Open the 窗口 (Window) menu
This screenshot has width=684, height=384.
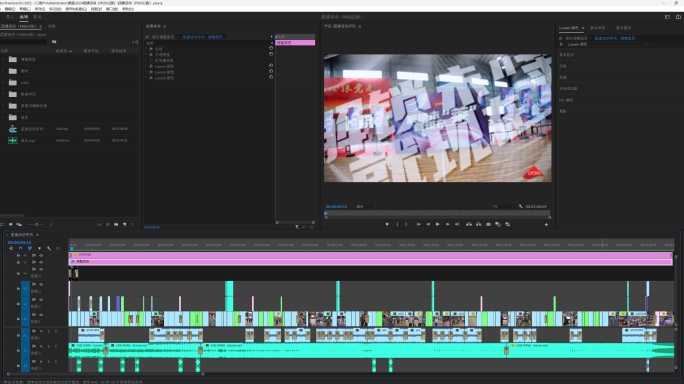112,9
